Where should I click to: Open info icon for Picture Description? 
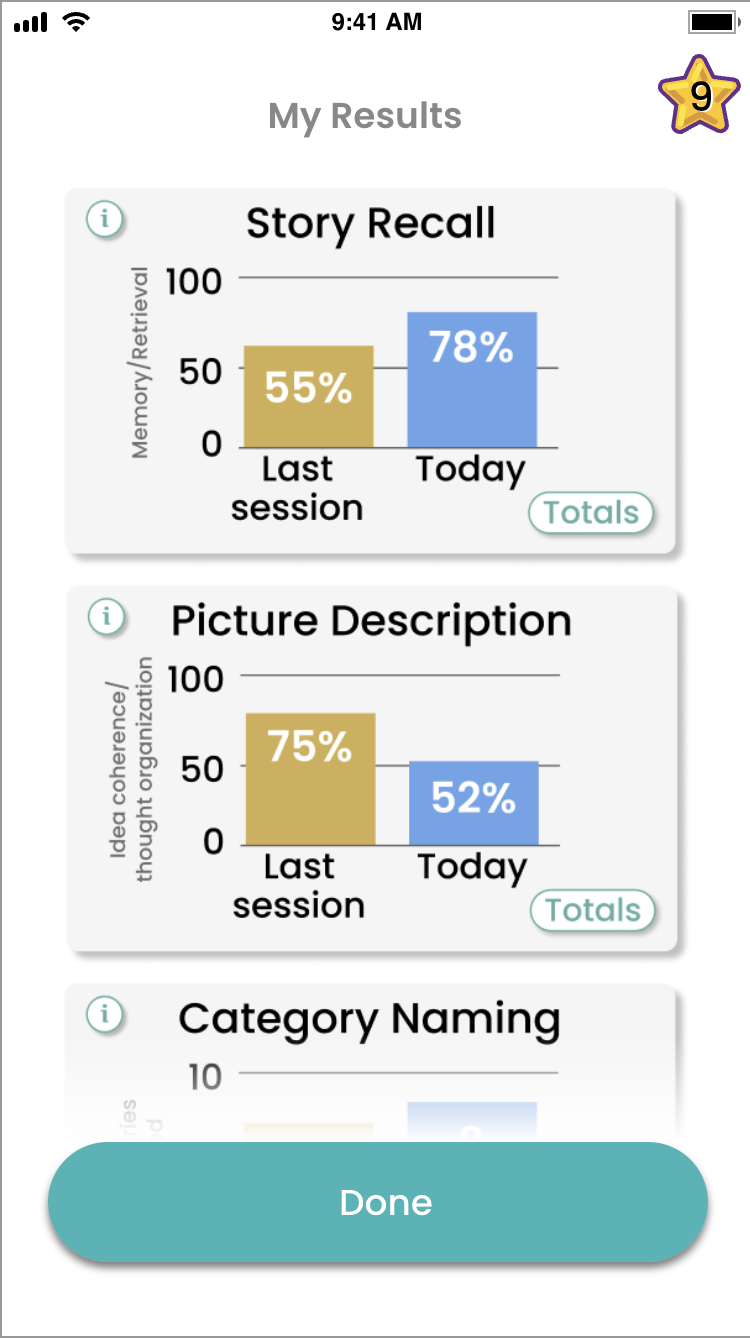[x=105, y=616]
